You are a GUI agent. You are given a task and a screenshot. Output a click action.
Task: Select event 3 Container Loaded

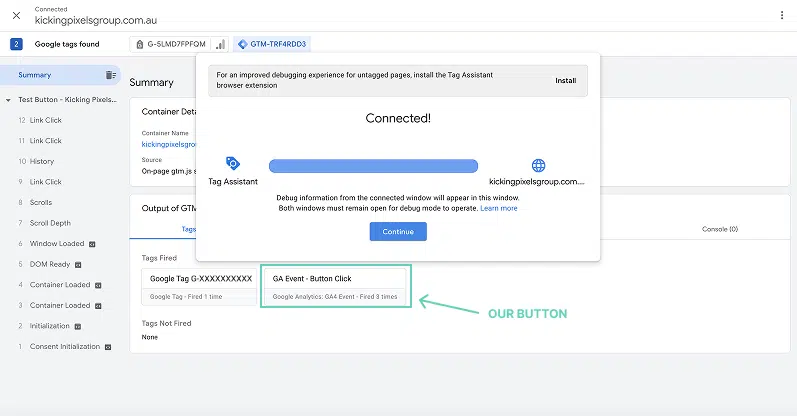(x=61, y=305)
